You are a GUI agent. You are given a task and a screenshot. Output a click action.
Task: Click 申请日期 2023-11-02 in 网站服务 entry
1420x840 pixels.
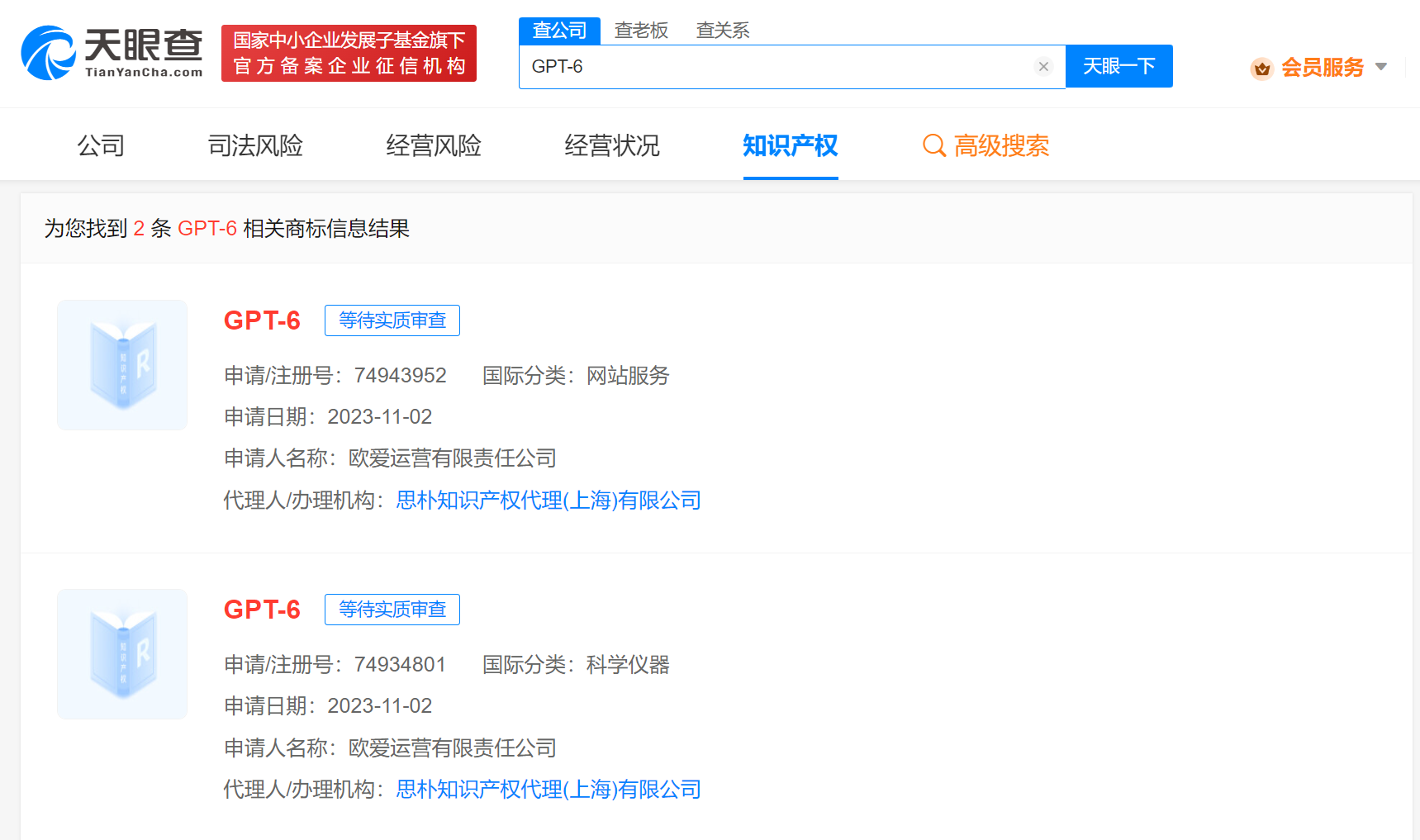tap(328, 417)
